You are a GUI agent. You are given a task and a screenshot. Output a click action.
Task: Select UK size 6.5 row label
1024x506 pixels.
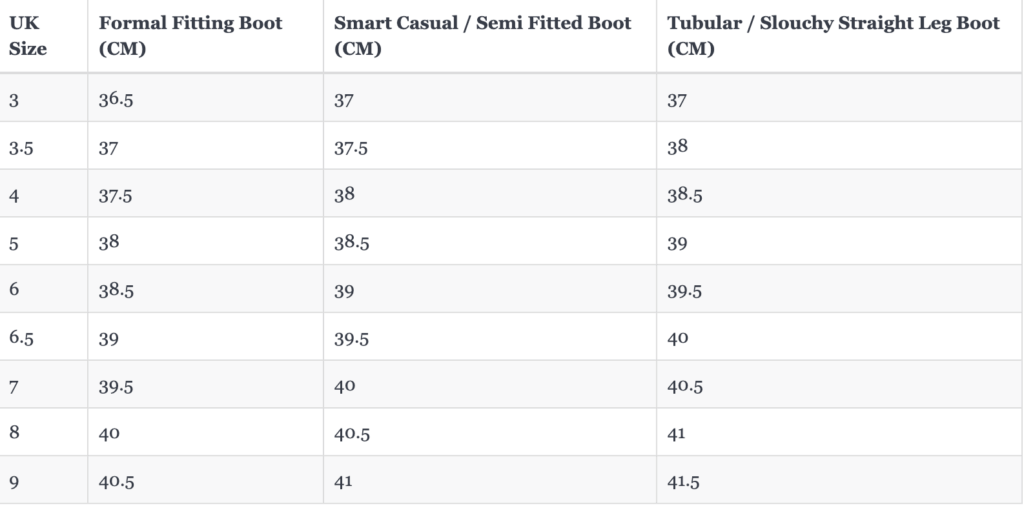pos(22,338)
